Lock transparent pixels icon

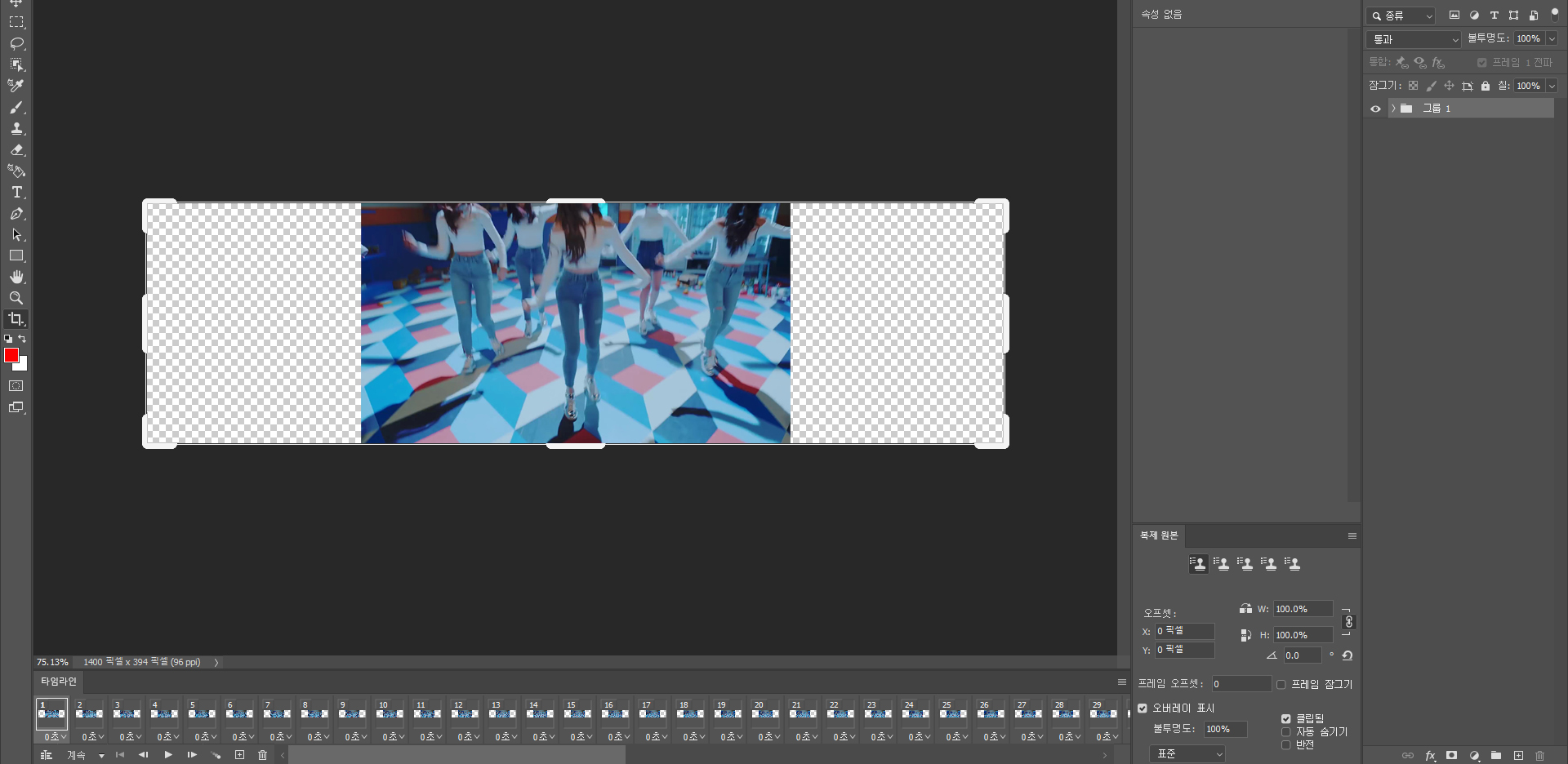point(1413,86)
